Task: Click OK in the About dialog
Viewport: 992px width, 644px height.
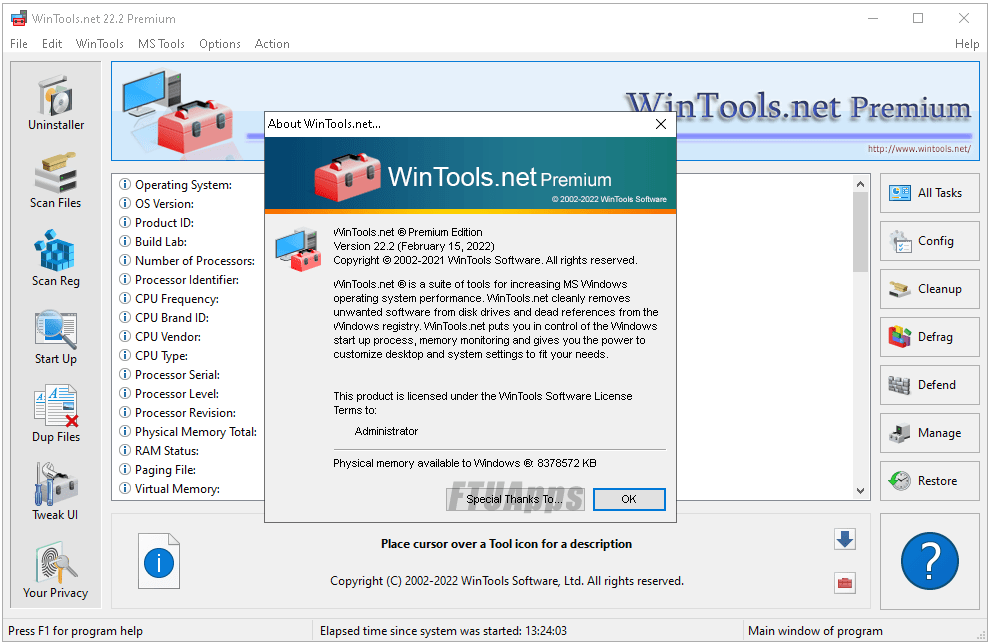Action: coord(629,499)
